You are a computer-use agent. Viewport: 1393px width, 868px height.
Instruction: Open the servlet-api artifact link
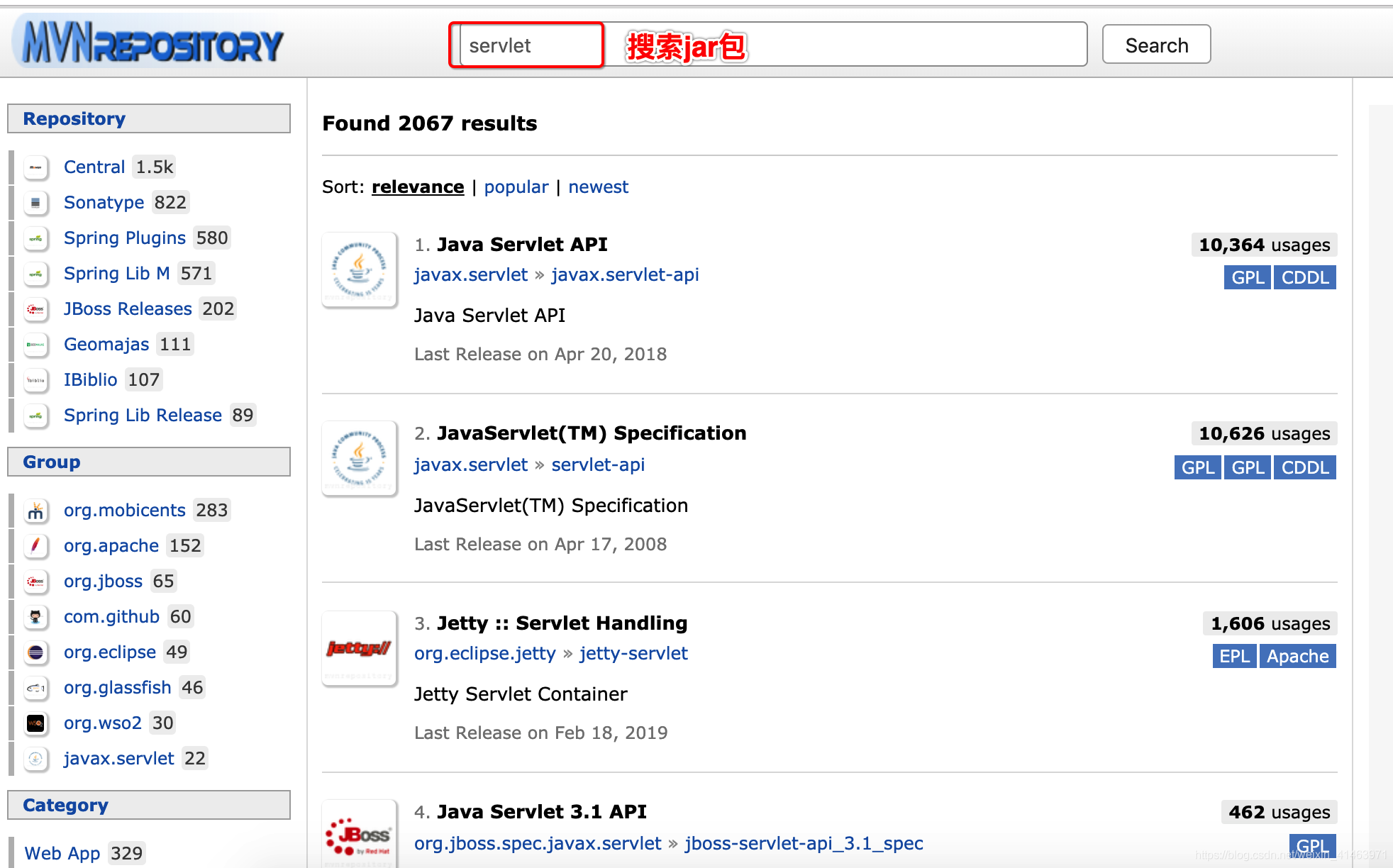pyautogui.click(x=598, y=465)
